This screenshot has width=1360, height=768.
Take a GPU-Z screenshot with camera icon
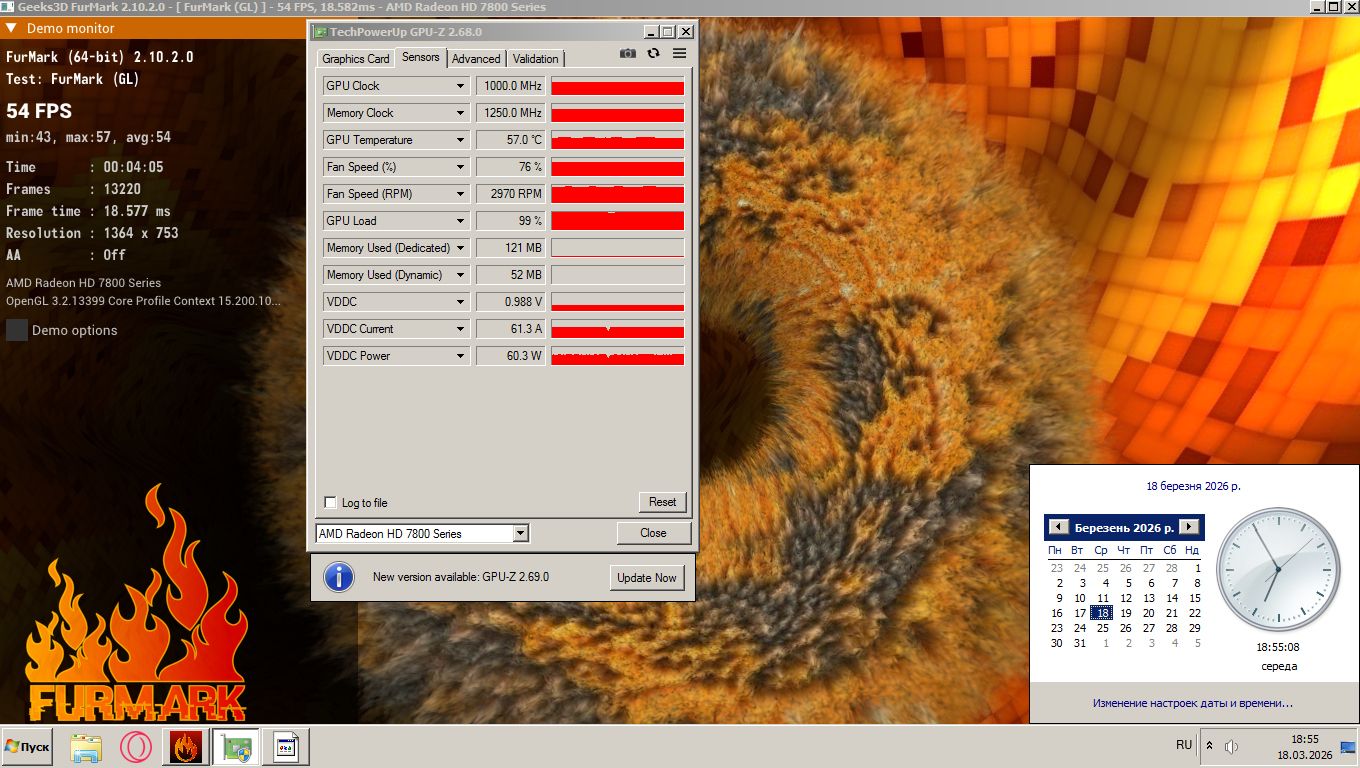pyautogui.click(x=627, y=54)
